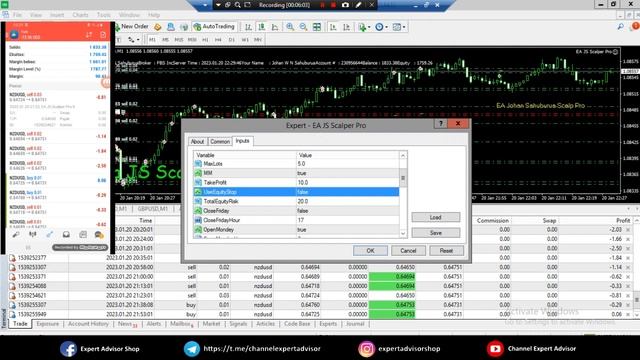640x360 pixels.
Task: Select the TotalEquityRisk variable row
Action: click(296, 201)
